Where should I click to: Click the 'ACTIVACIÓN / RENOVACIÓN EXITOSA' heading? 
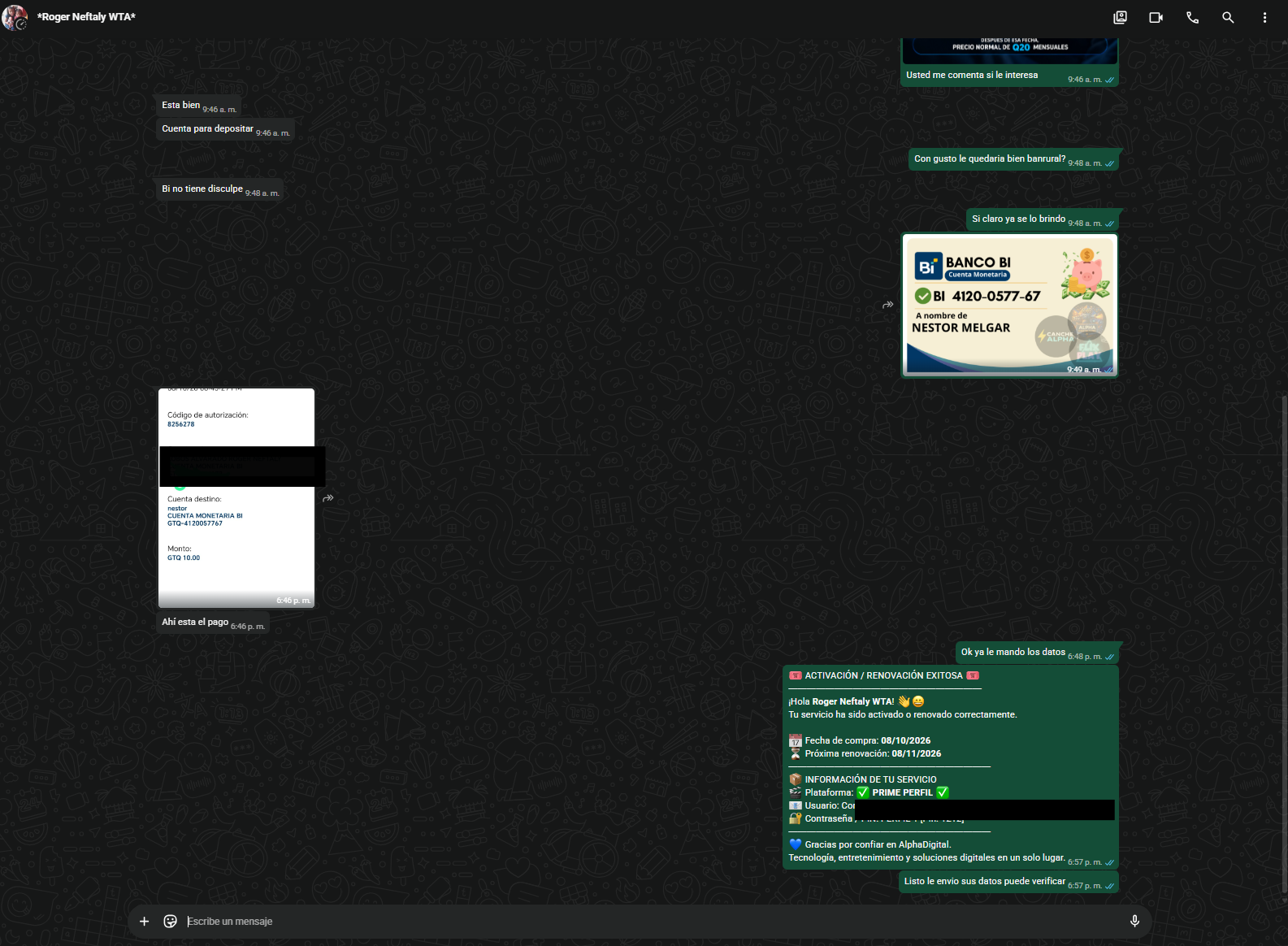[884, 675]
